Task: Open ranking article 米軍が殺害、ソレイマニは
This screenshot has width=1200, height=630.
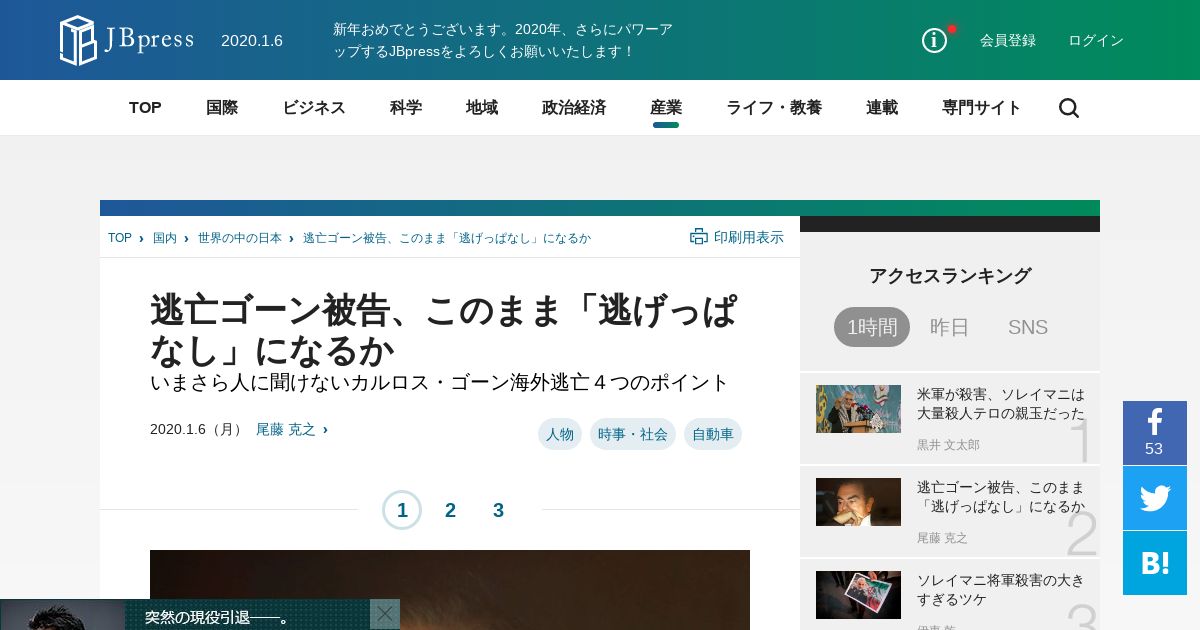Action: 1001,403
